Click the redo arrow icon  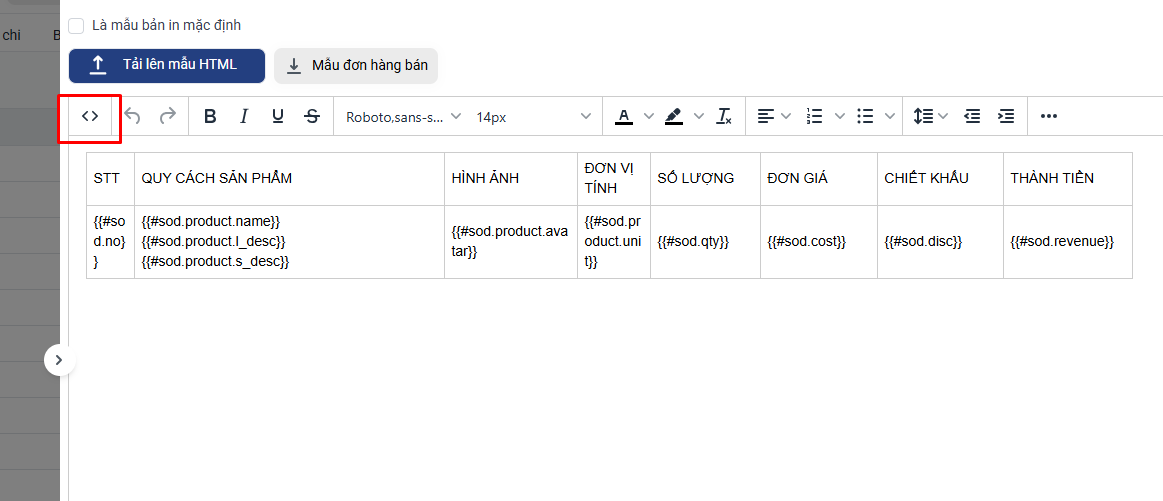[167, 117]
